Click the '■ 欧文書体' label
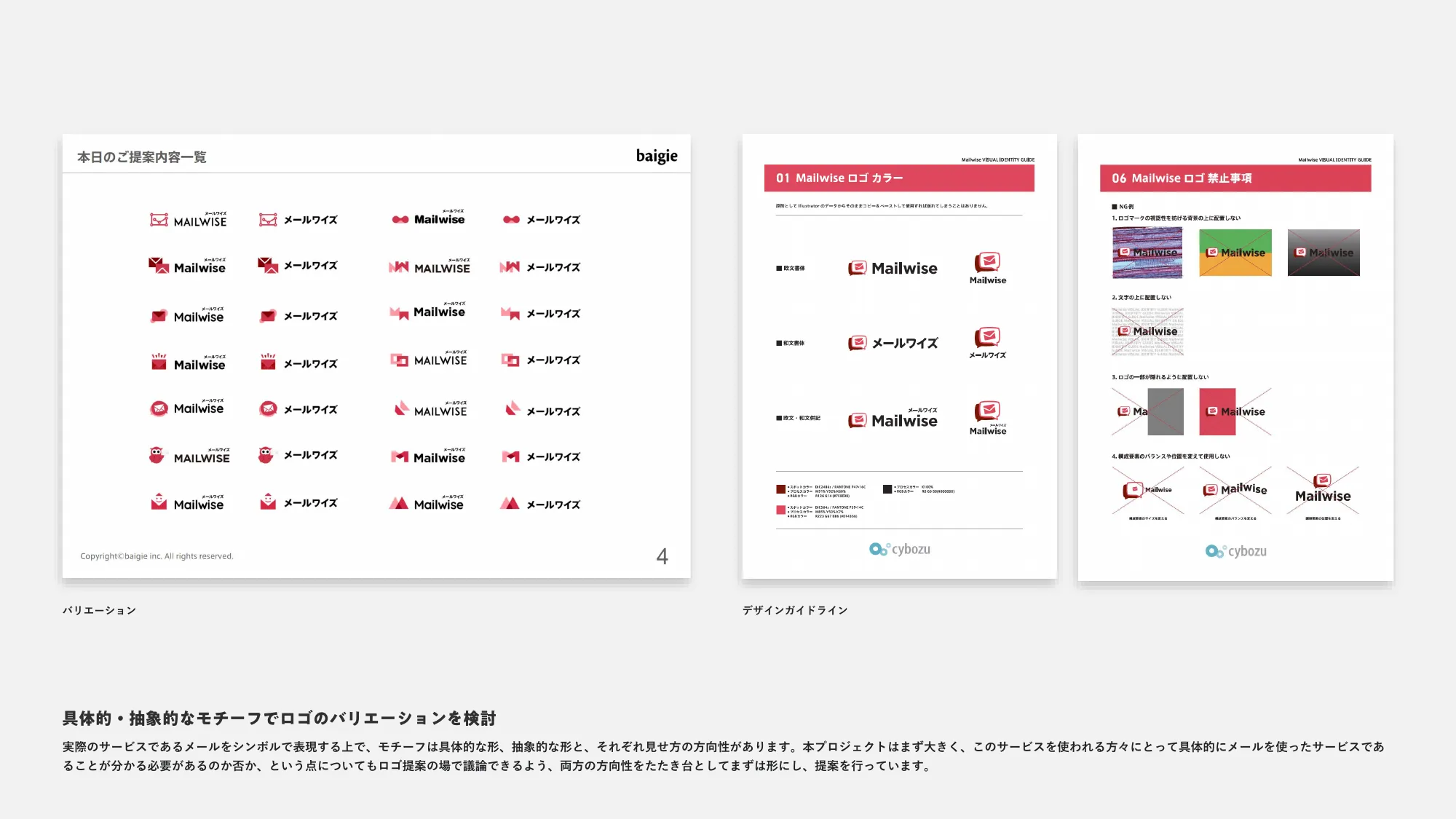 point(791,269)
